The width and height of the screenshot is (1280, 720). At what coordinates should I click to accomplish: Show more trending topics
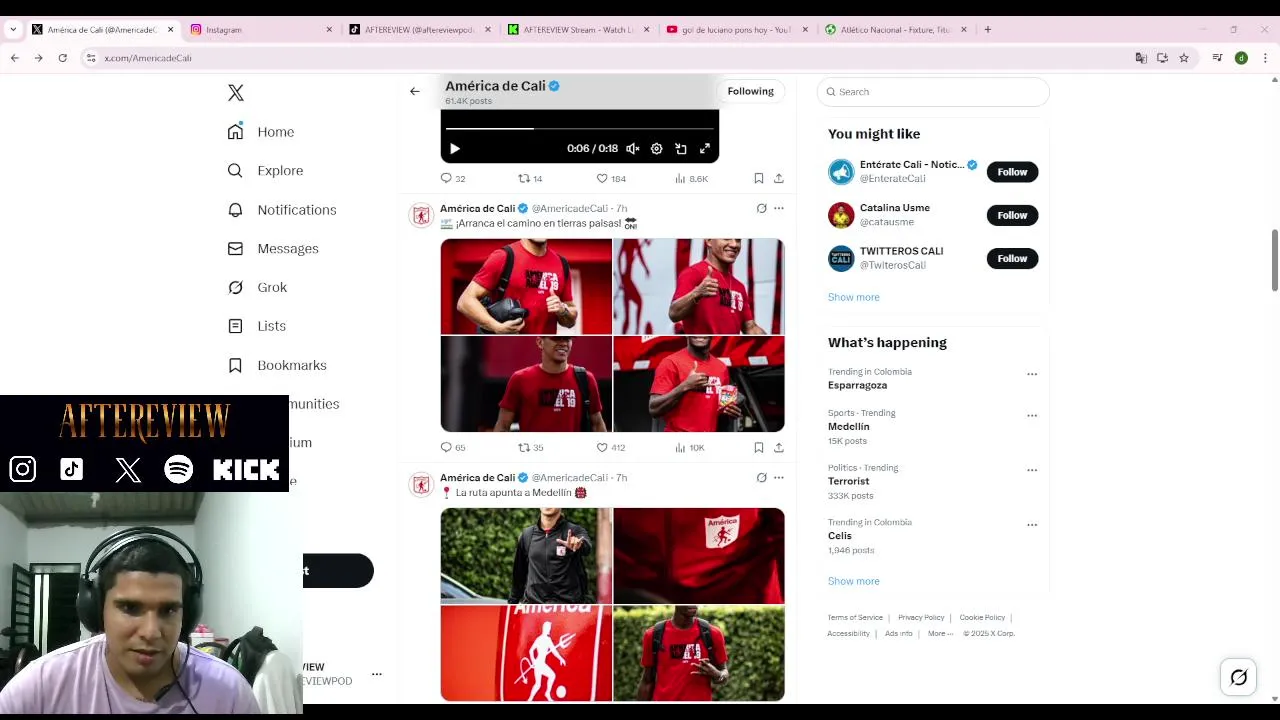point(853,581)
